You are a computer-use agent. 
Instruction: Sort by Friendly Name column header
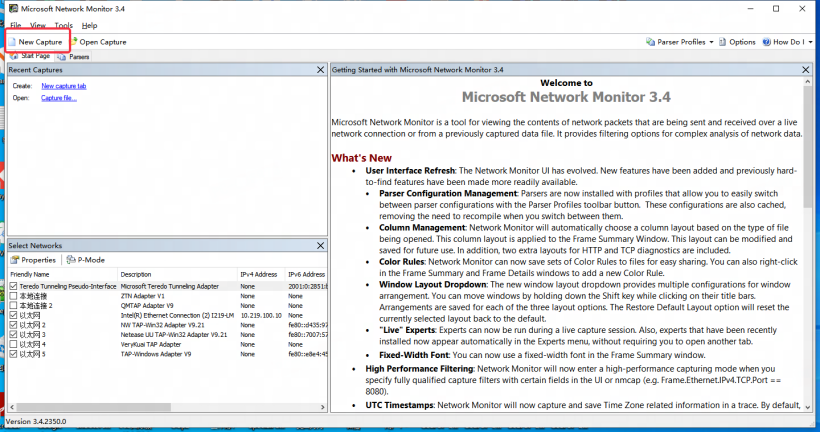click(x=63, y=274)
